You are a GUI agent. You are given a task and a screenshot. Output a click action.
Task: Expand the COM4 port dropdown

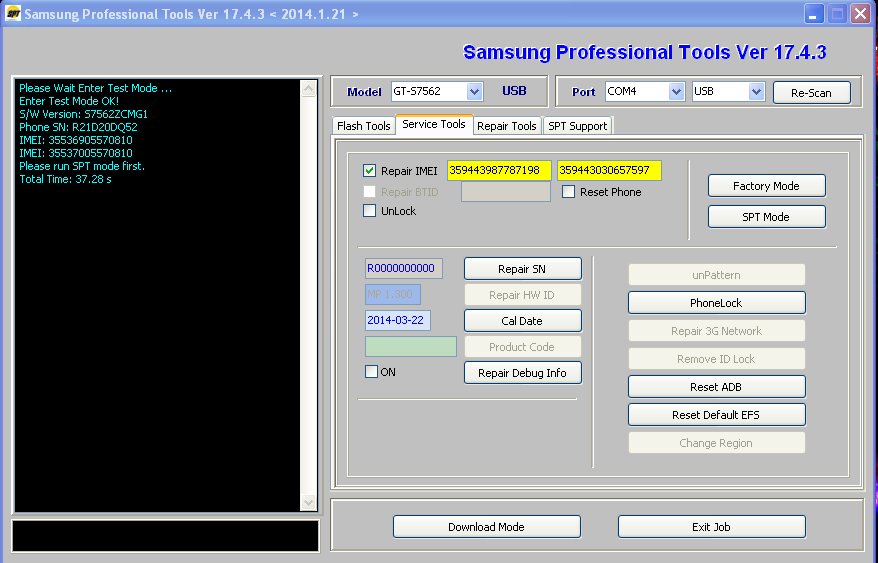pos(676,91)
